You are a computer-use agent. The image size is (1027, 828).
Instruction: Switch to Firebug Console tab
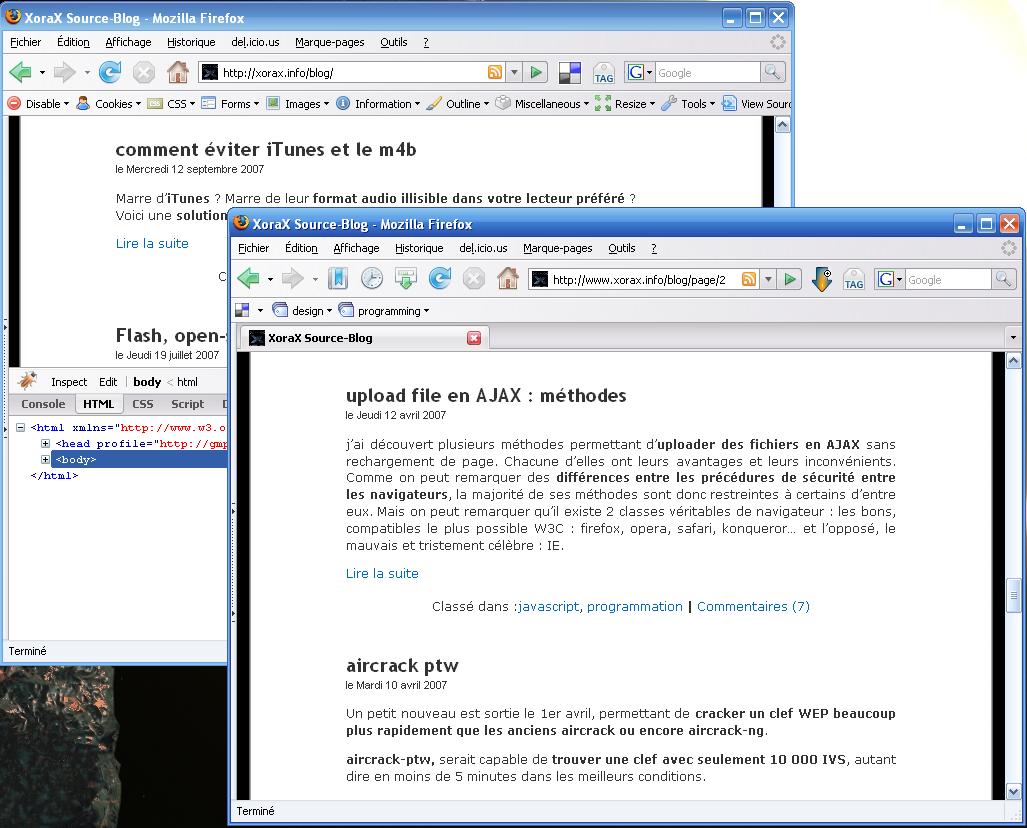[x=43, y=404]
